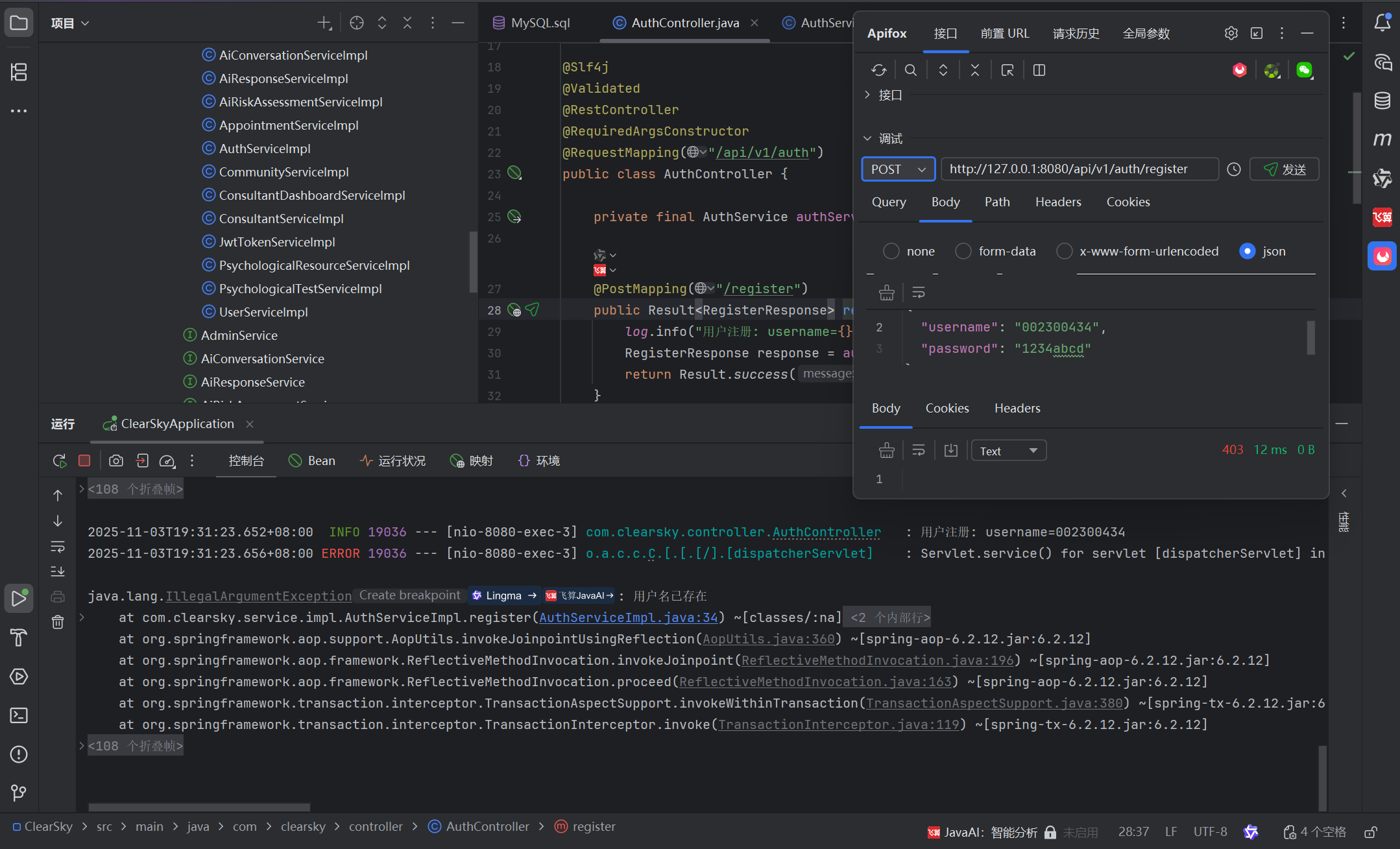Click format JSON icon in request body

pyautogui.click(x=886, y=293)
